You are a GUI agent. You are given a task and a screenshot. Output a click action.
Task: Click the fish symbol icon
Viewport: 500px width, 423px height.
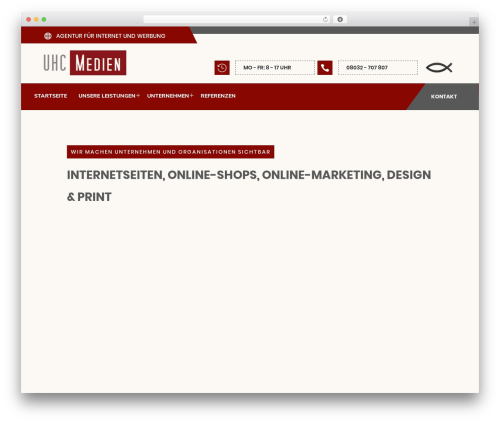439,68
